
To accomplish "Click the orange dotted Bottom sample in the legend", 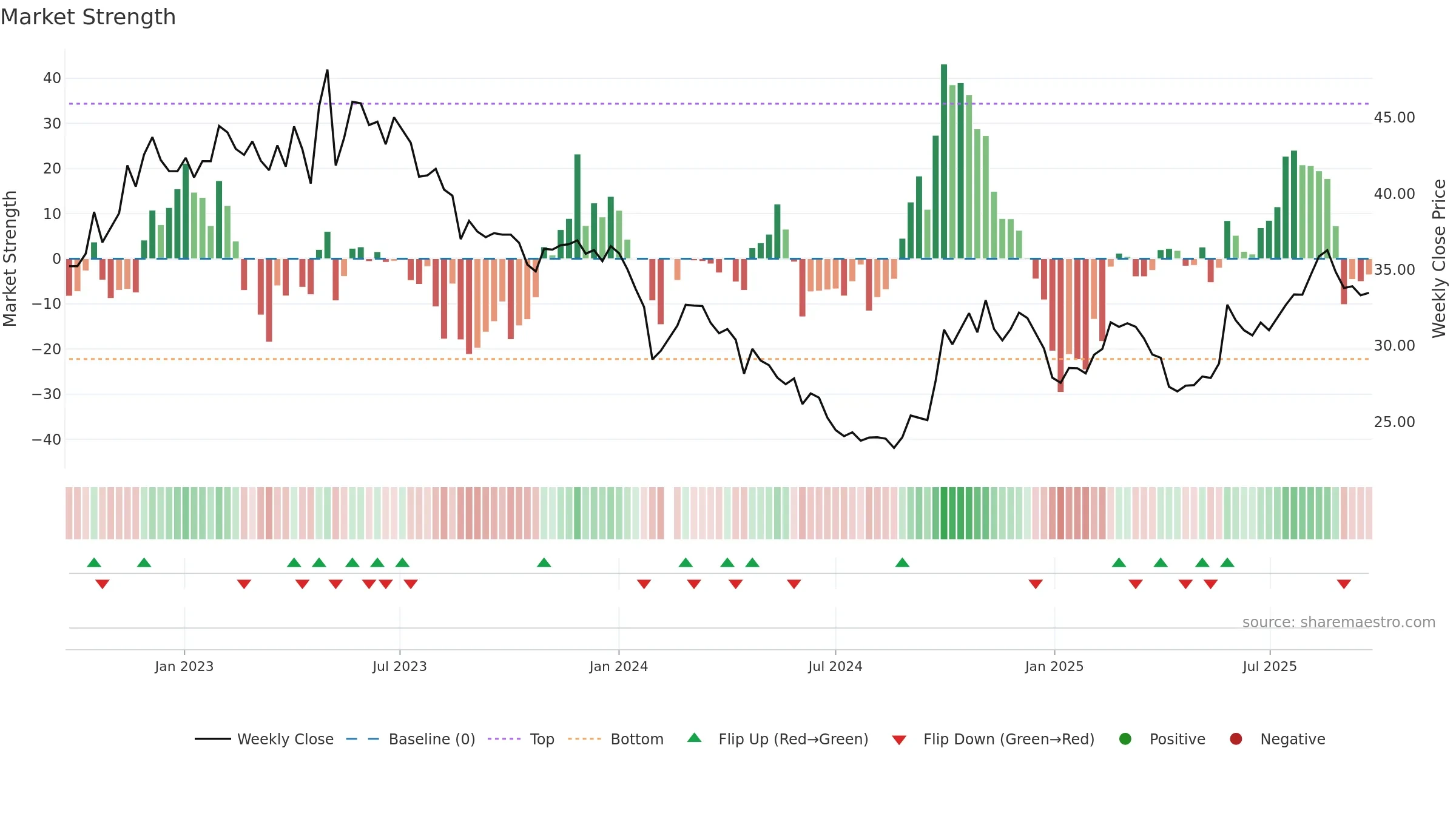I will [585, 739].
